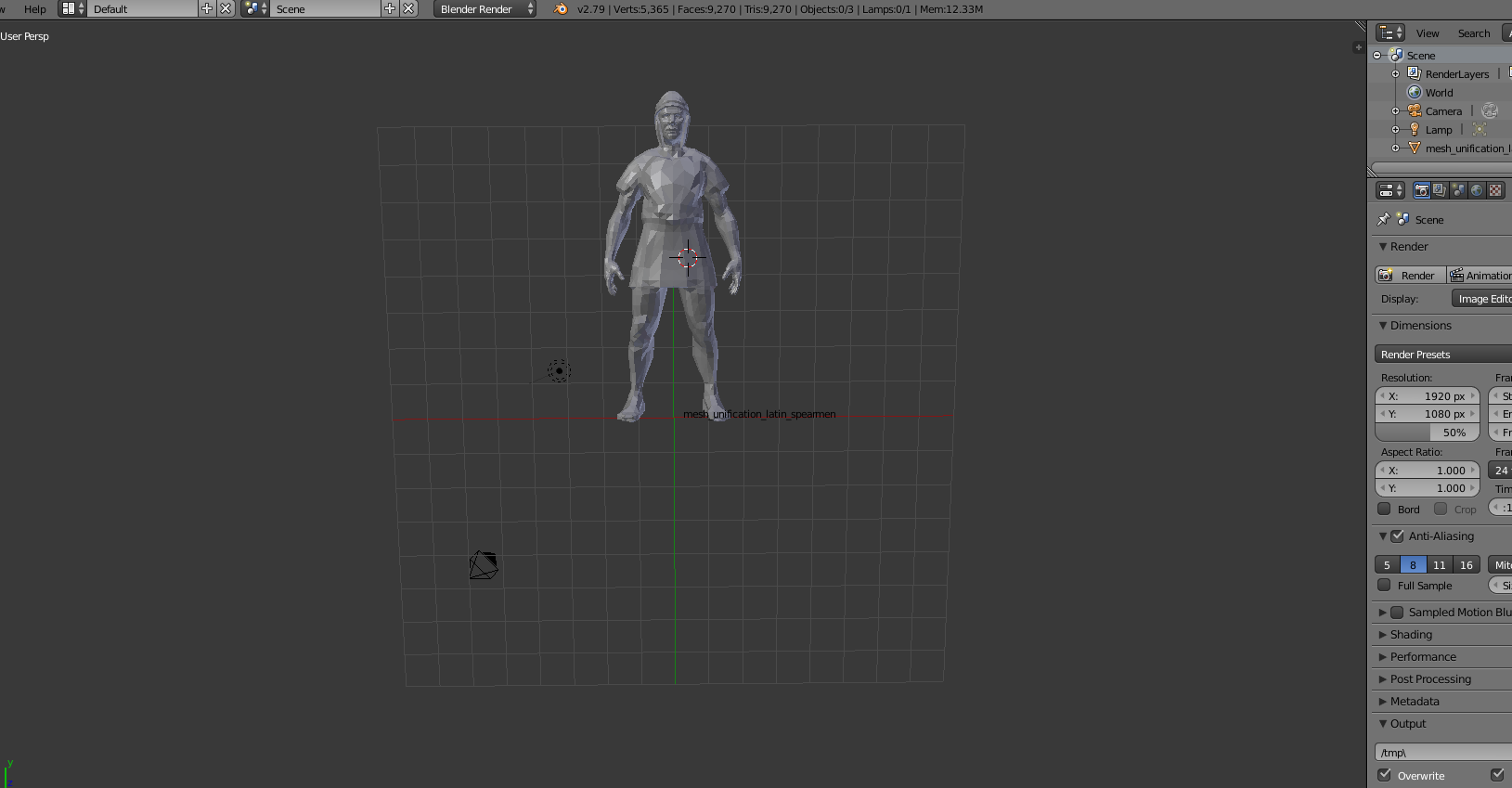The width and height of the screenshot is (1512, 788).
Task: Click the Scene icon in the outliner
Action: point(1396,56)
